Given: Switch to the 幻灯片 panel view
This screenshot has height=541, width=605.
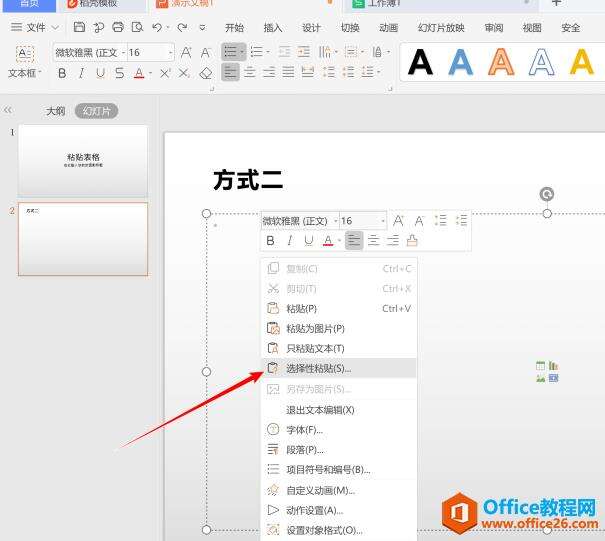Looking at the screenshot, I should click(96, 111).
